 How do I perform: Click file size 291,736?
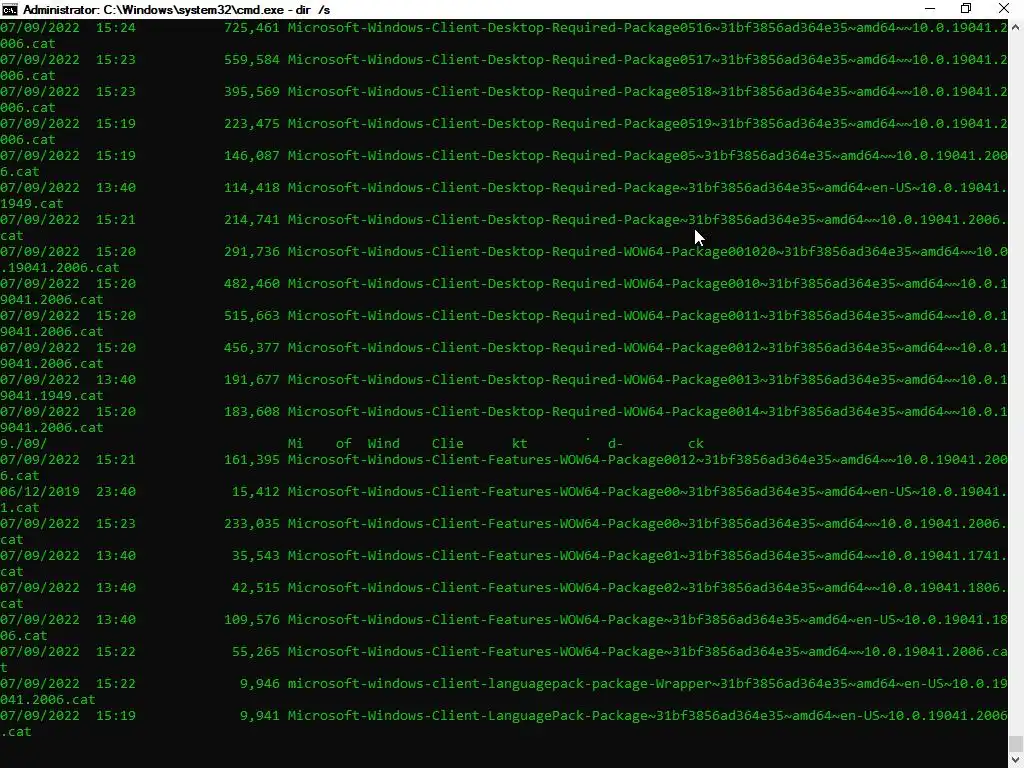point(251,252)
